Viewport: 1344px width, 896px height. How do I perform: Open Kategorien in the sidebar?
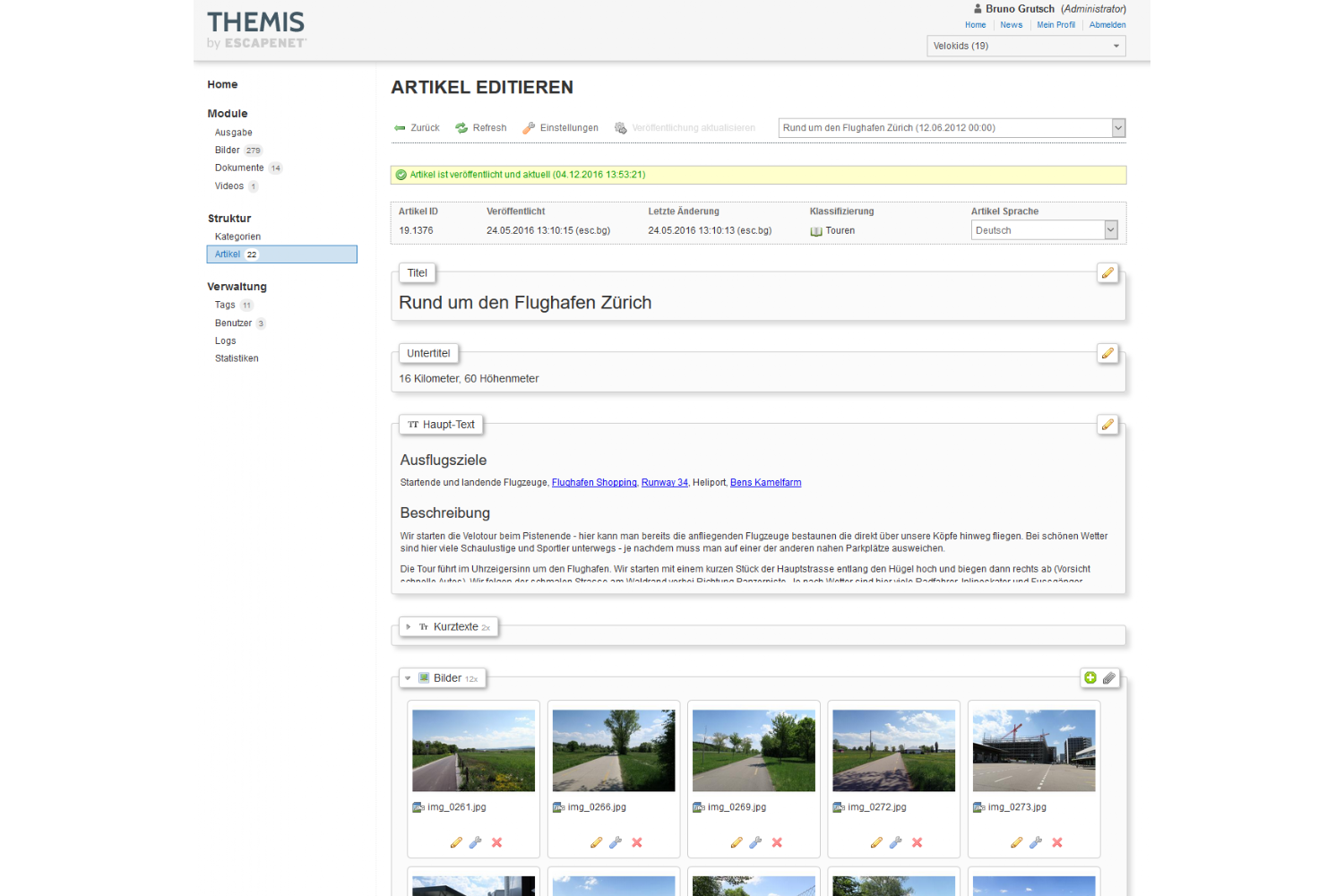point(237,237)
